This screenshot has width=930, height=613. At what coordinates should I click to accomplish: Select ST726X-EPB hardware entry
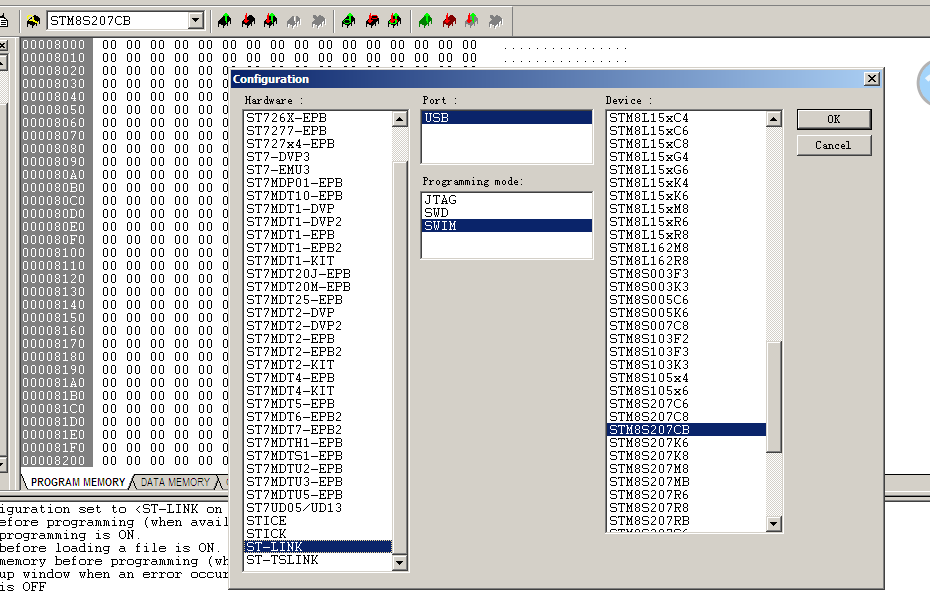pyautogui.click(x=318, y=117)
